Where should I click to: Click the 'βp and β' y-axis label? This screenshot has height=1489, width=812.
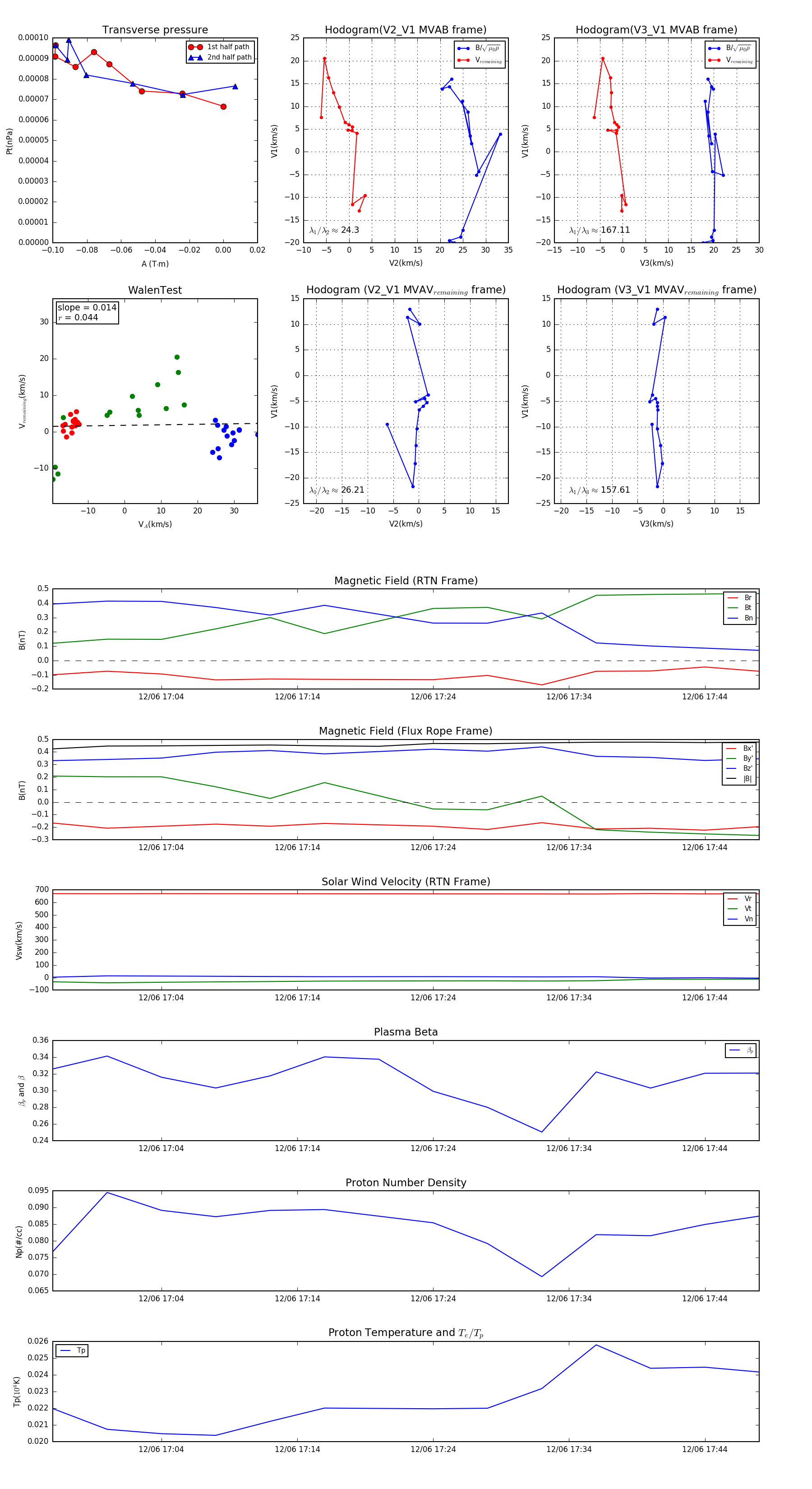(x=22, y=1091)
